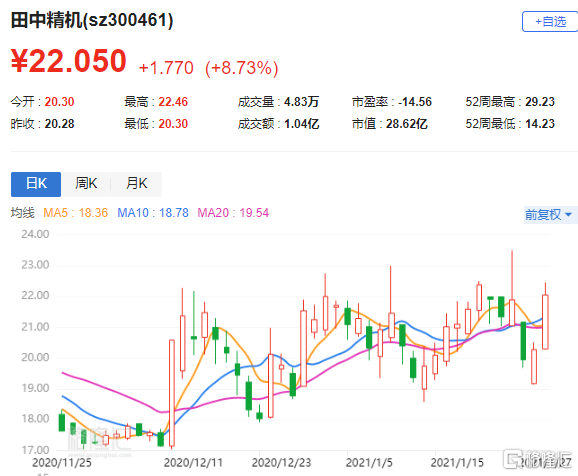Click the 2020/11/25 date axis label
Viewport: 578px width, 476px height.
pyautogui.click(x=62, y=462)
